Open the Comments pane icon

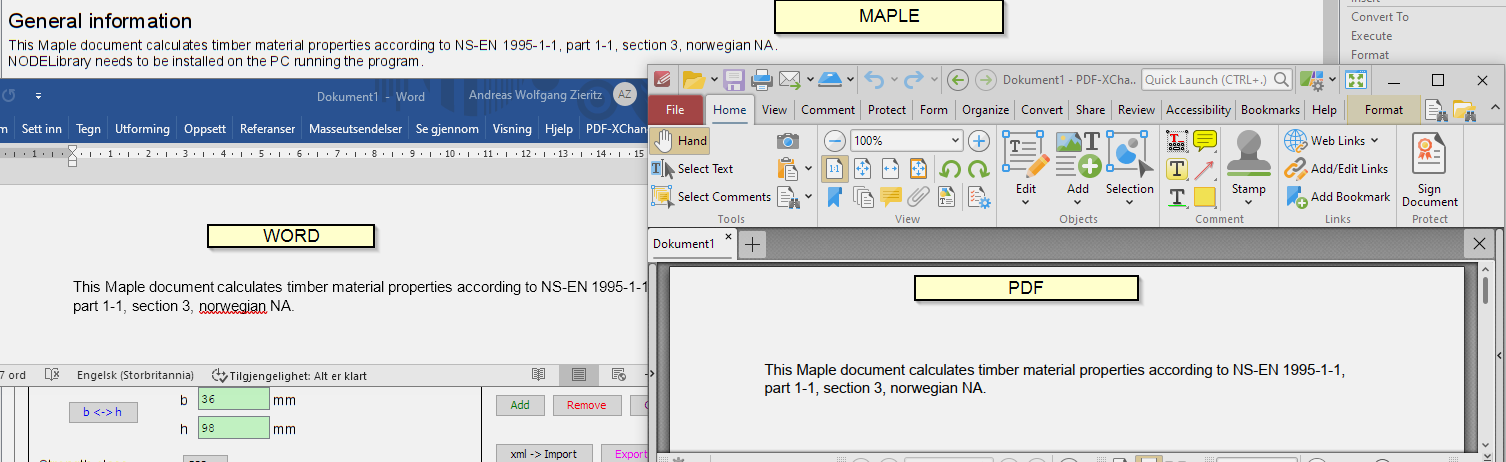(x=890, y=197)
